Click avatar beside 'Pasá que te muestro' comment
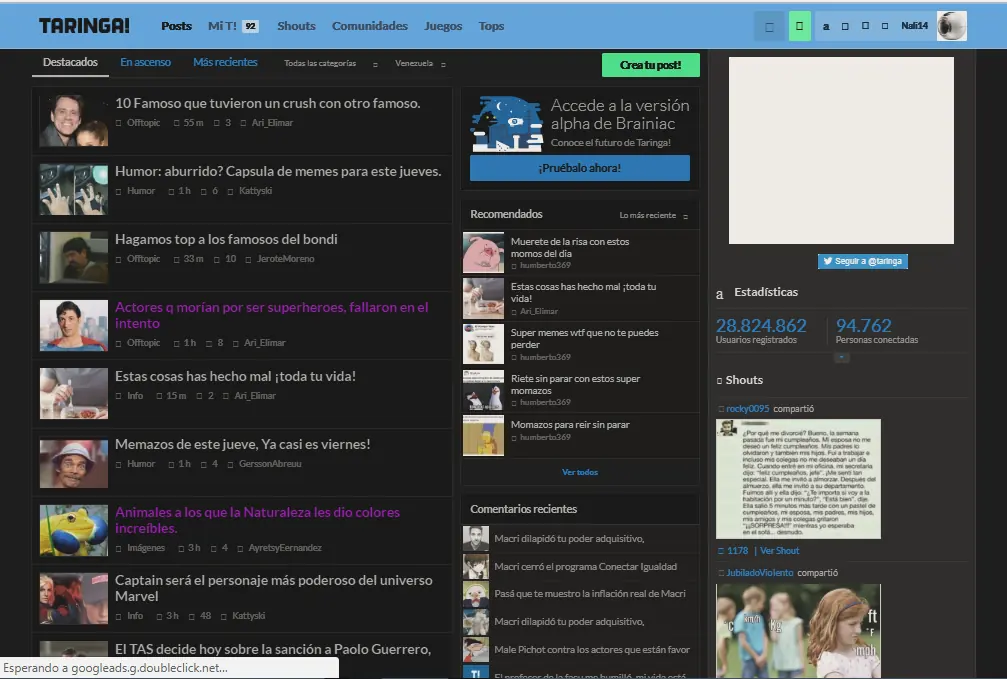Viewport: 1007px width, 679px height. click(x=476, y=594)
